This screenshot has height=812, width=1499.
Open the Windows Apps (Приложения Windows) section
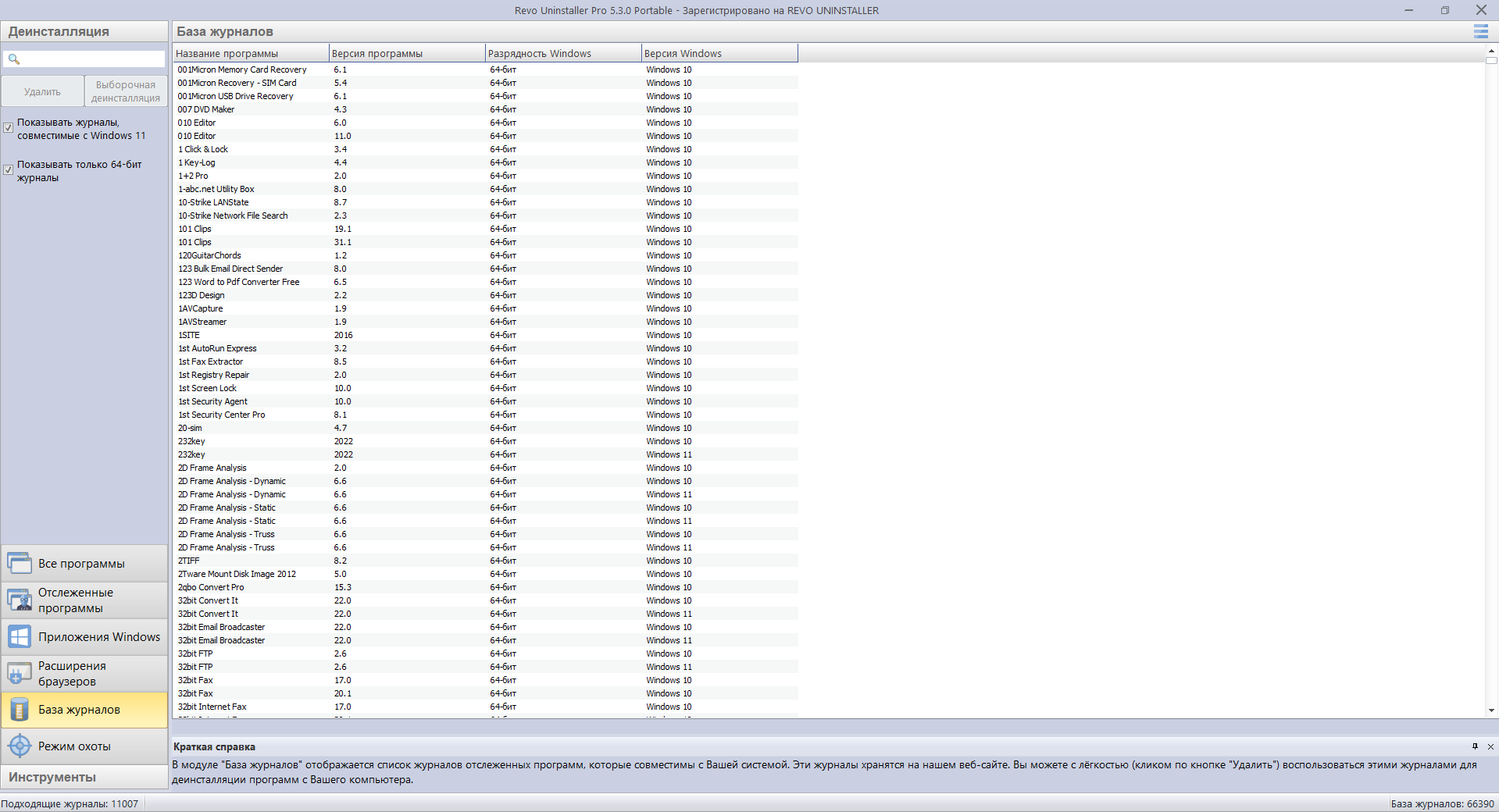point(84,637)
